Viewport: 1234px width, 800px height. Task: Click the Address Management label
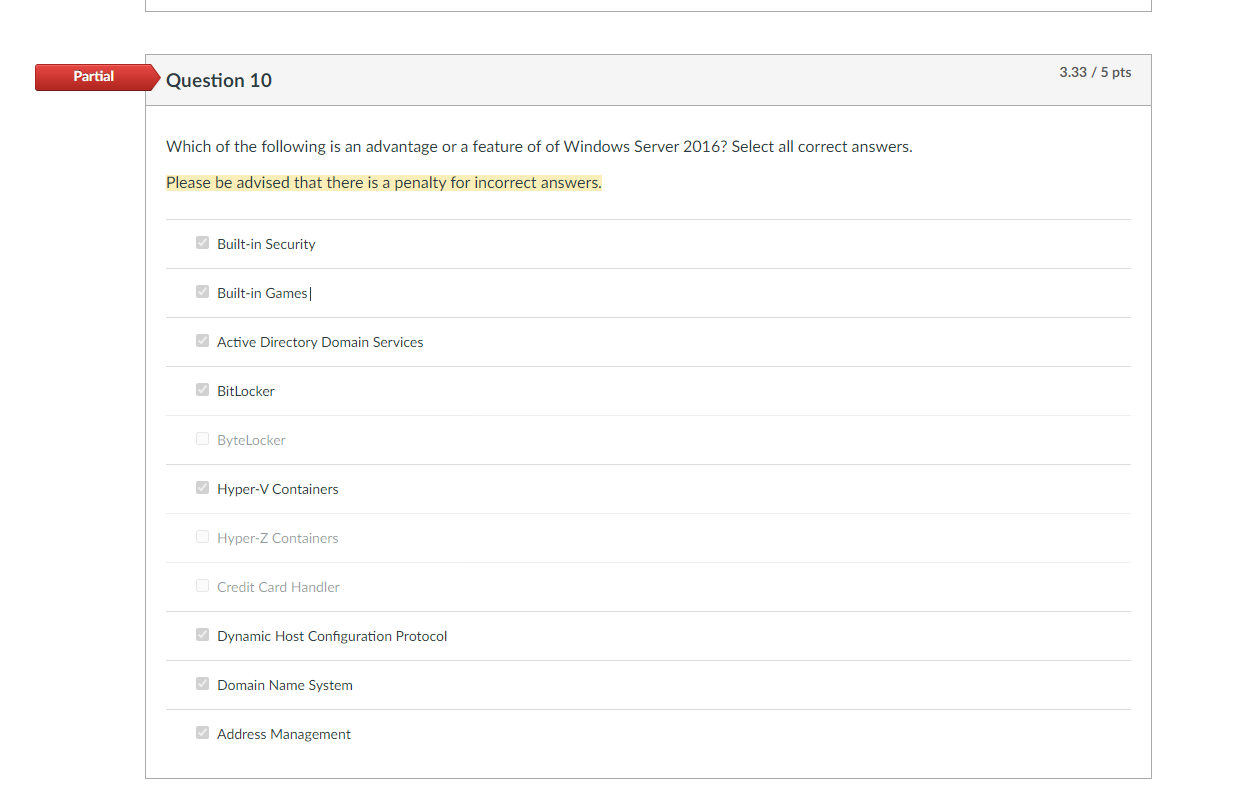[284, 734]
